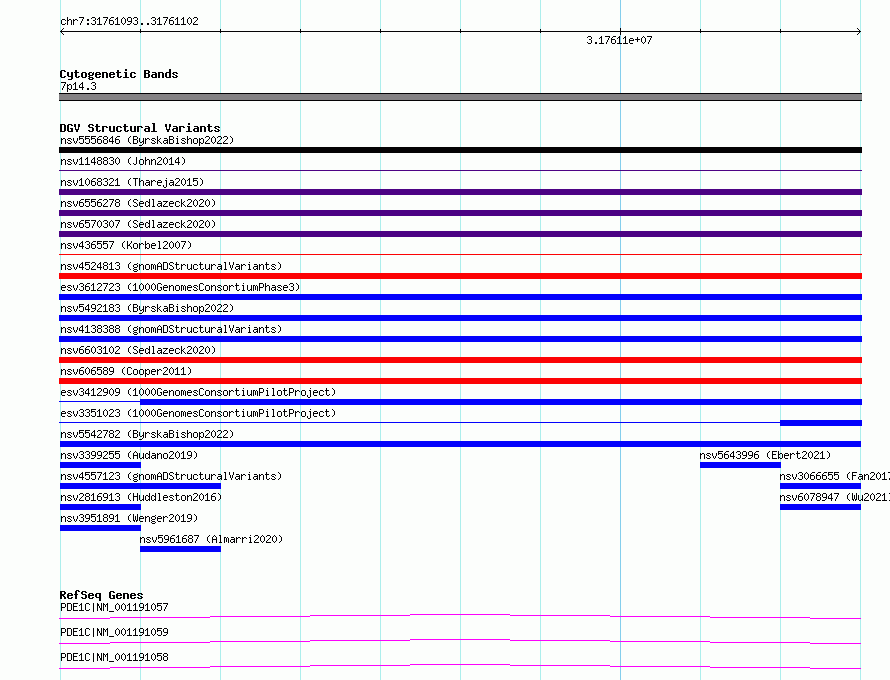Click nsv6570307 (Sedlazeck2020) label
This screenshot has height=680, width=890.
[138, 224]
